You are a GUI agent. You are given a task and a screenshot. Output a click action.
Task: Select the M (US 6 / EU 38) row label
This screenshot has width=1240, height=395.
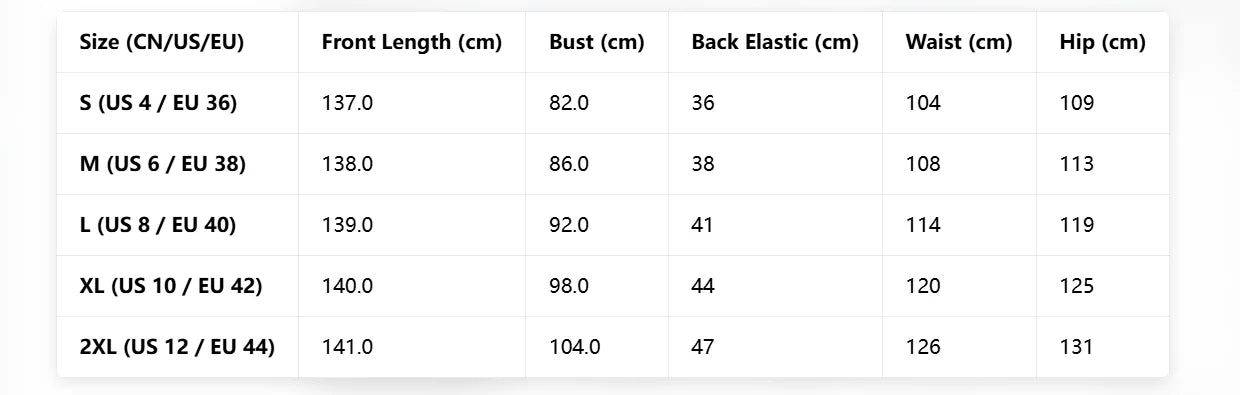click(163, 164)
